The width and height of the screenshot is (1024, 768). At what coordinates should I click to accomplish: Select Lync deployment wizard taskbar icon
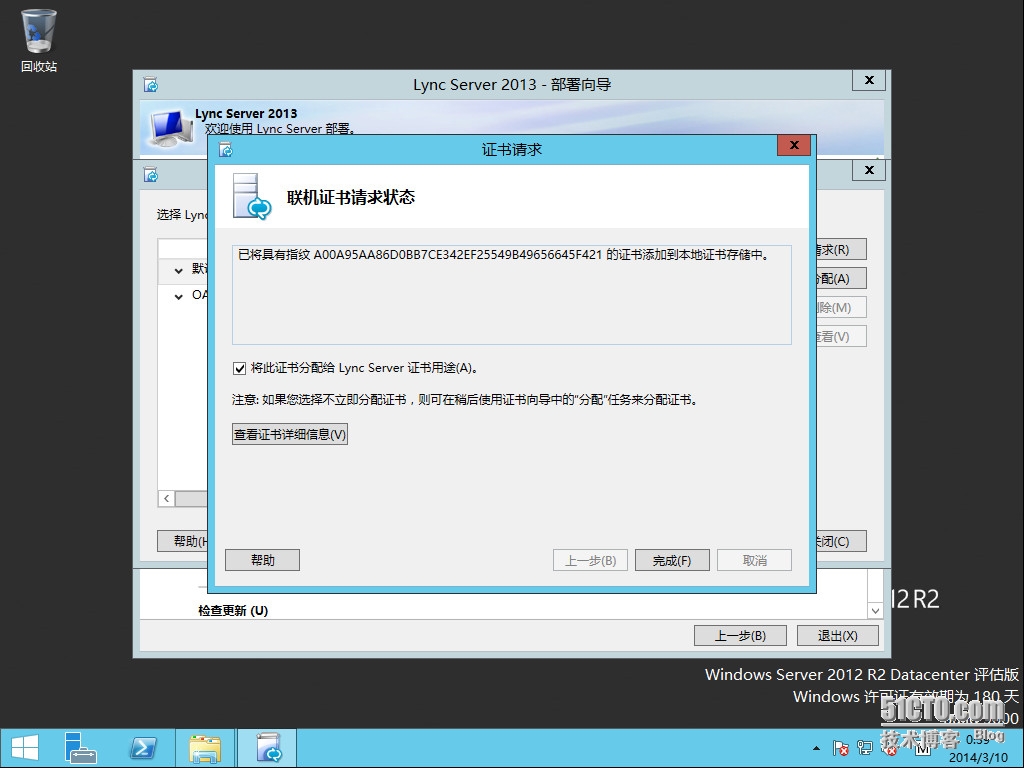pyautogui.click(x=268, y=748)
